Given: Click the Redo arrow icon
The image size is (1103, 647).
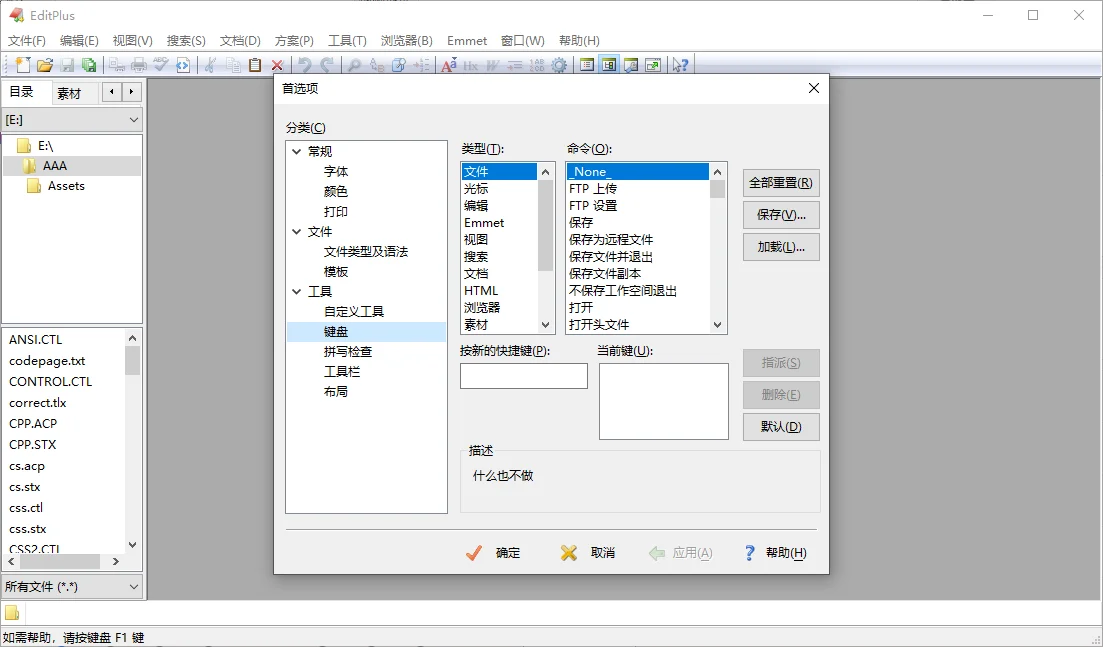Looking at the screenshot, I should tap(327, 65).
